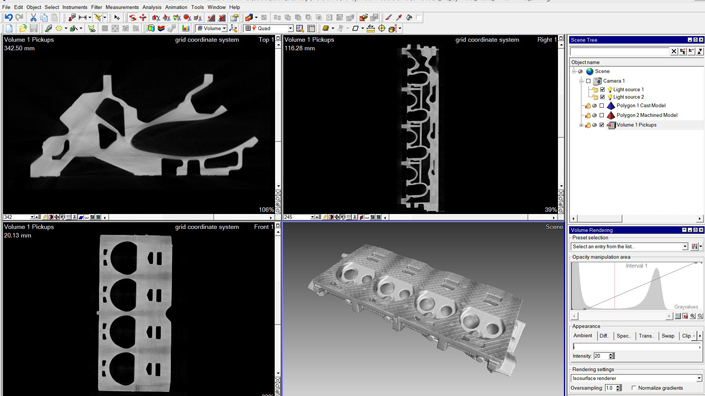Uncheck the Volume 1 Pickups checkbox
The image size is (705, 396).
(x=602, y=125)
